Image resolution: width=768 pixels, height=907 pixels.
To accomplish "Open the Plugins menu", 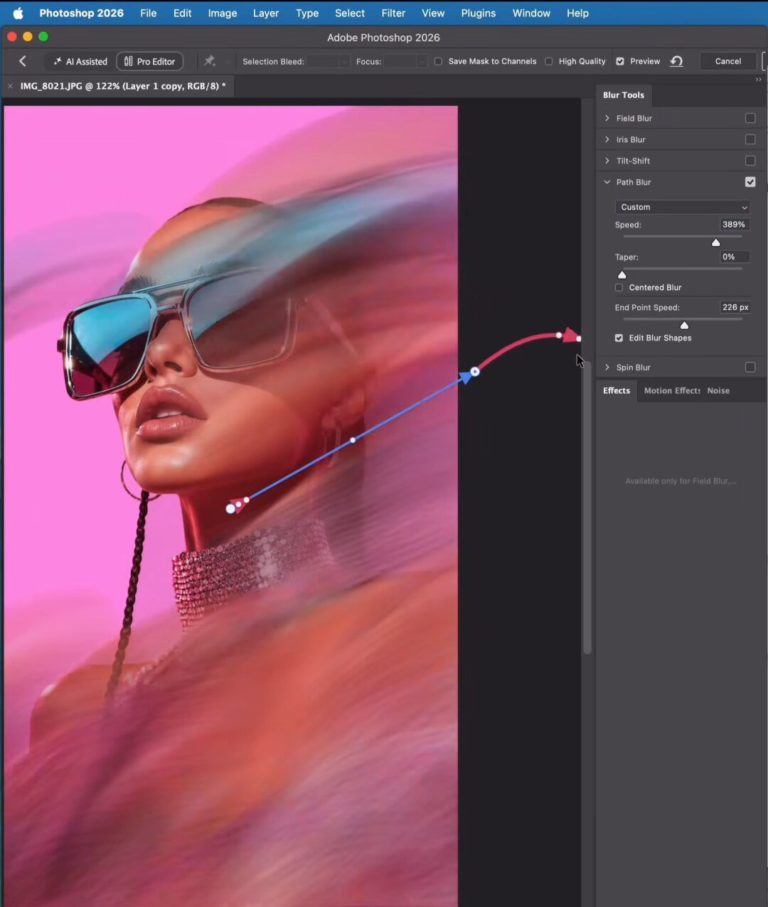I will (478, 13).
